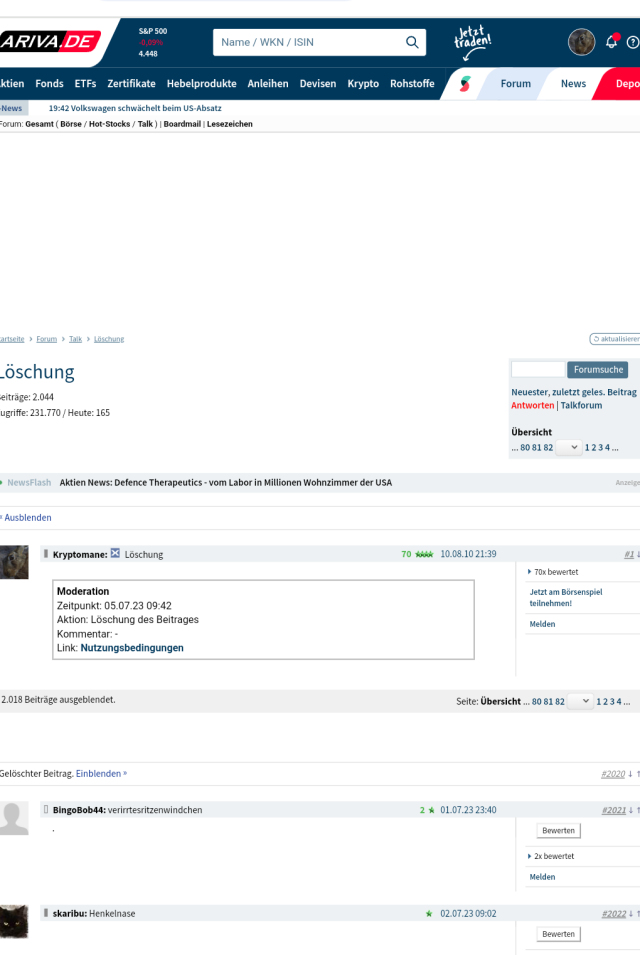
Task: Click Einblenden to show deleted post
Action: 101,774
